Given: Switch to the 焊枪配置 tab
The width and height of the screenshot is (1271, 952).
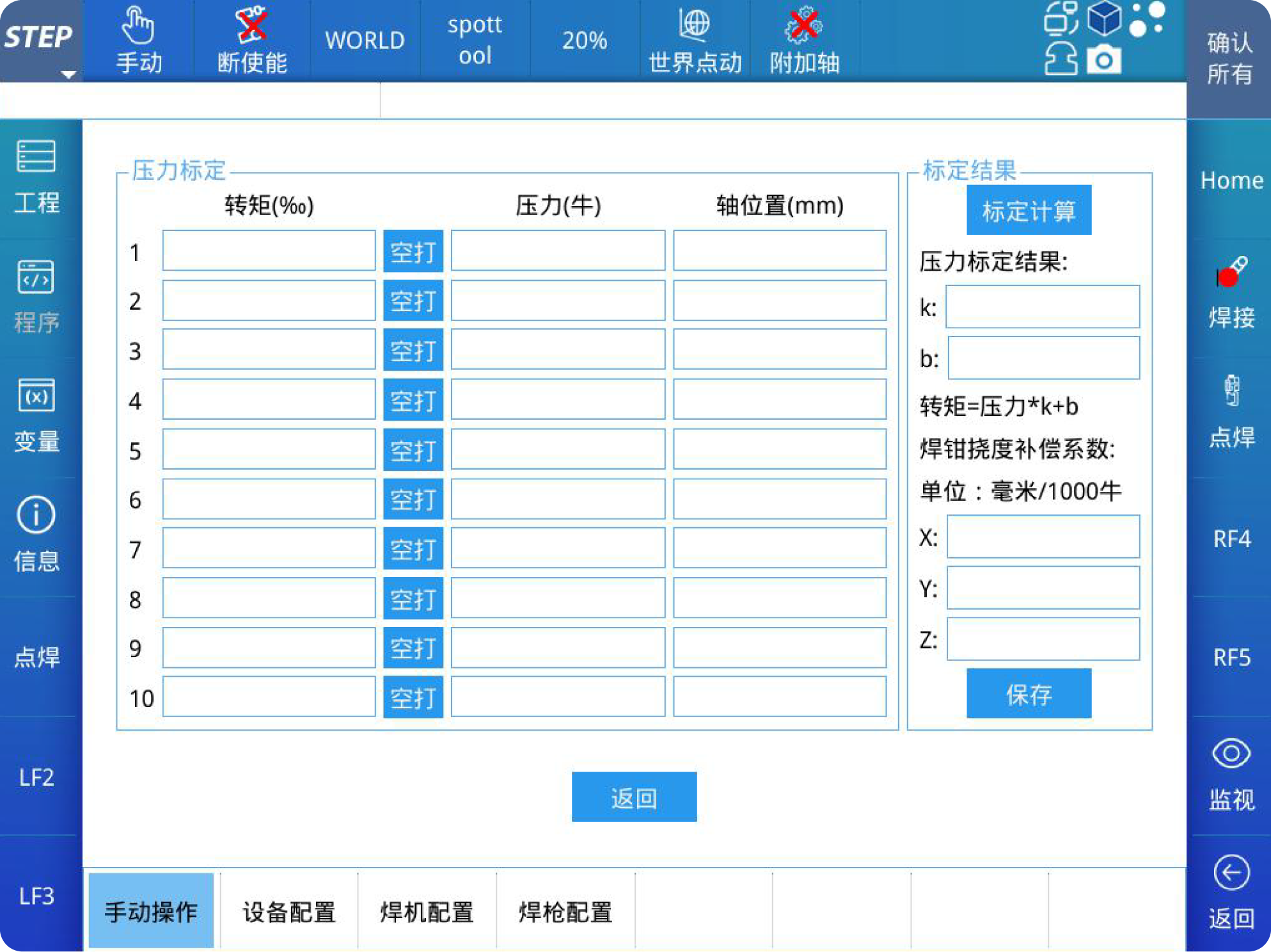Looking at the screenshot, I should (x=565, y=911).
